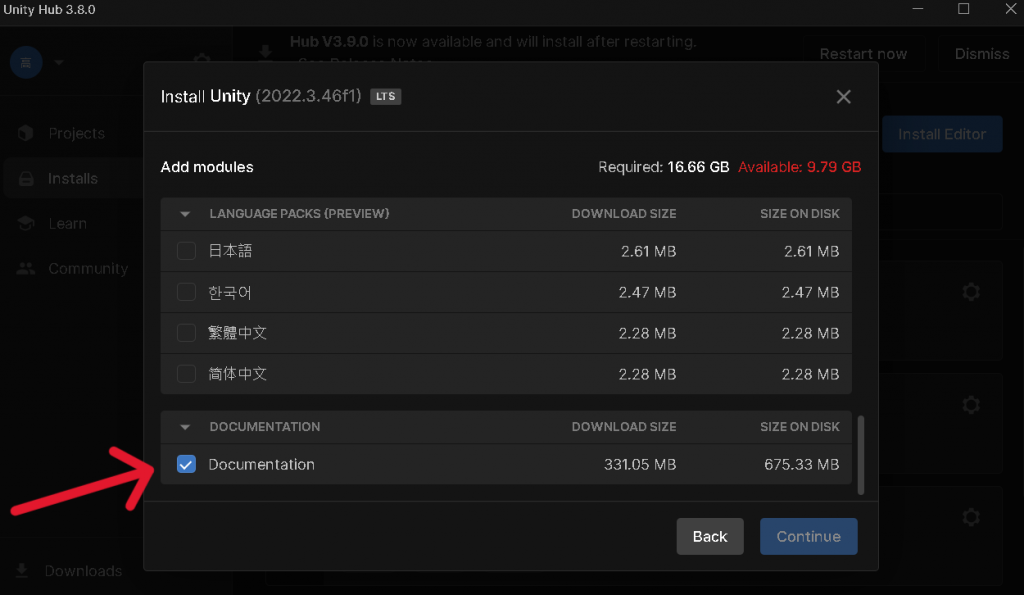1024x595 pixels.
Task: Click the LTS badge in dialog title
Action: [385, 97]
